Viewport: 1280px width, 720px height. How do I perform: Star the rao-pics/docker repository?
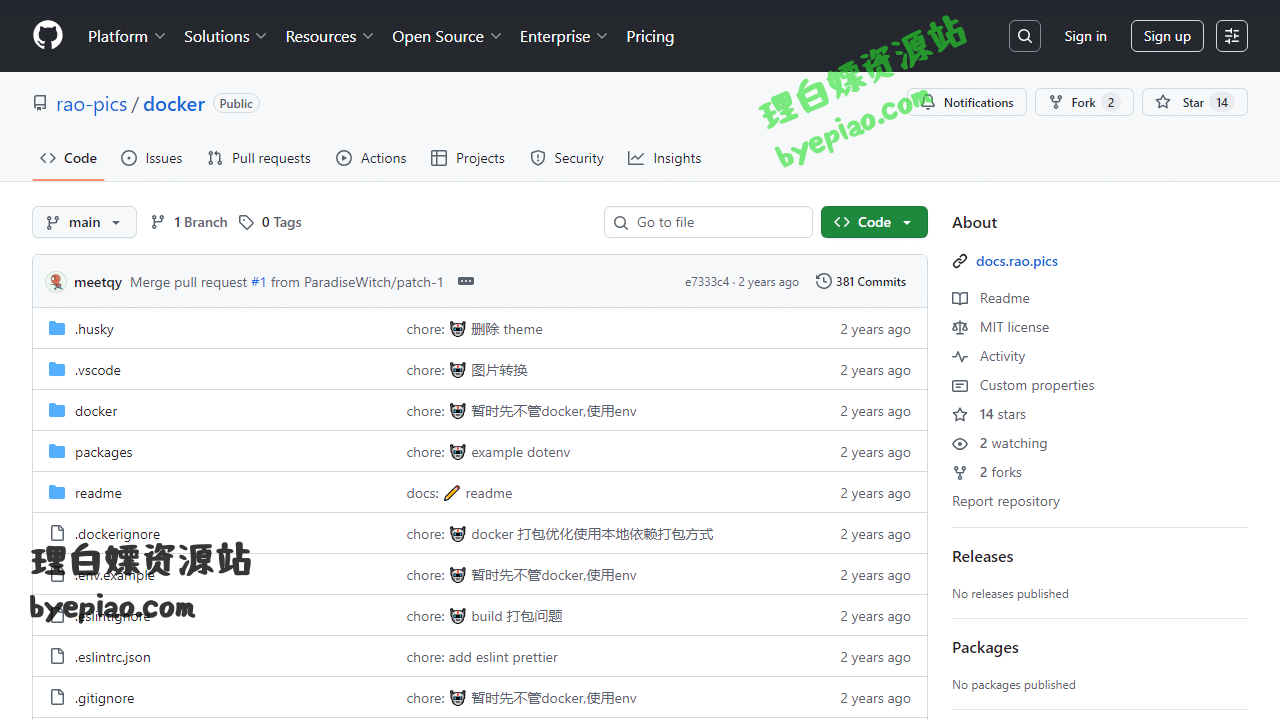(x=1194, y=102)
